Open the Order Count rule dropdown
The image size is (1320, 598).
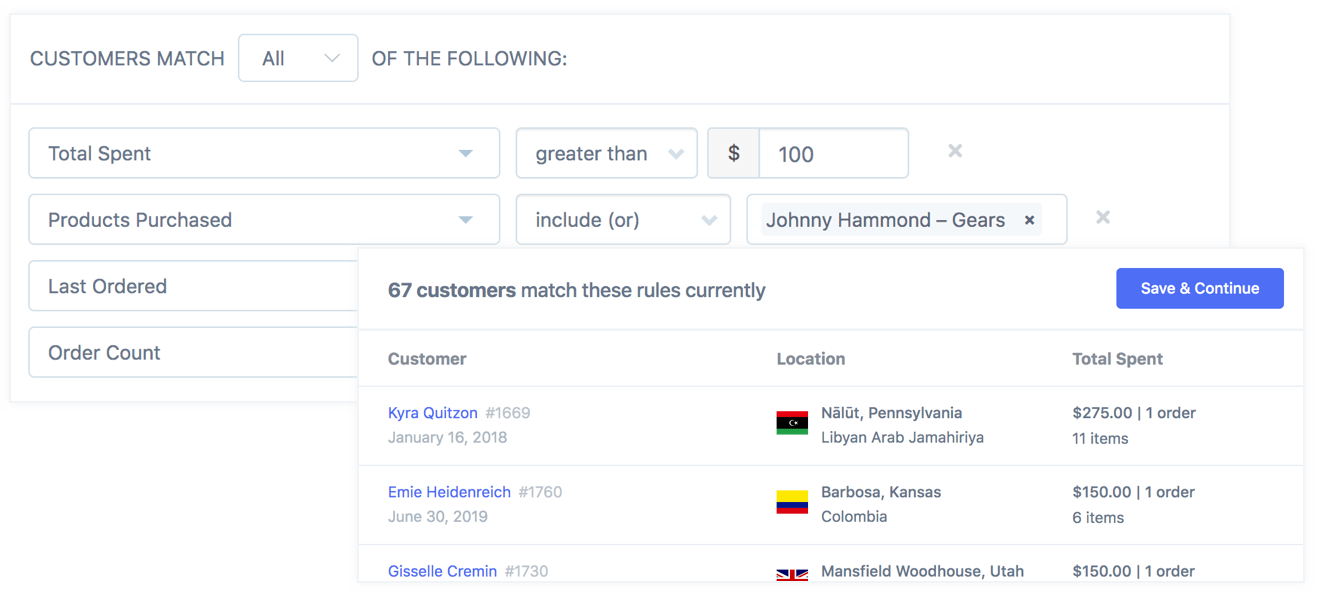(x=193, y=352)
